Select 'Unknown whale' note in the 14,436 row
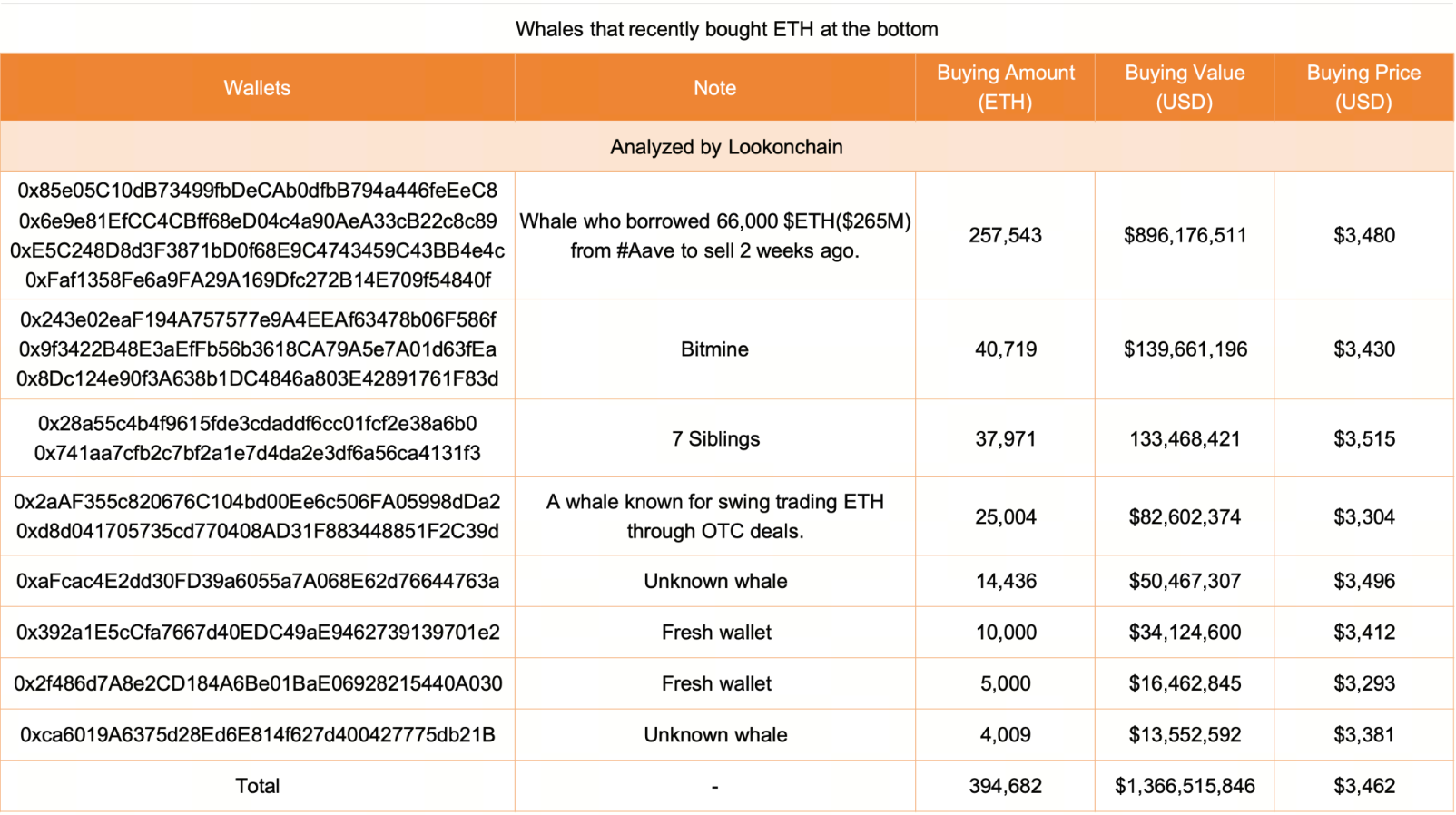The height and width of the screenshot is (815, 1456). (715, 582)
